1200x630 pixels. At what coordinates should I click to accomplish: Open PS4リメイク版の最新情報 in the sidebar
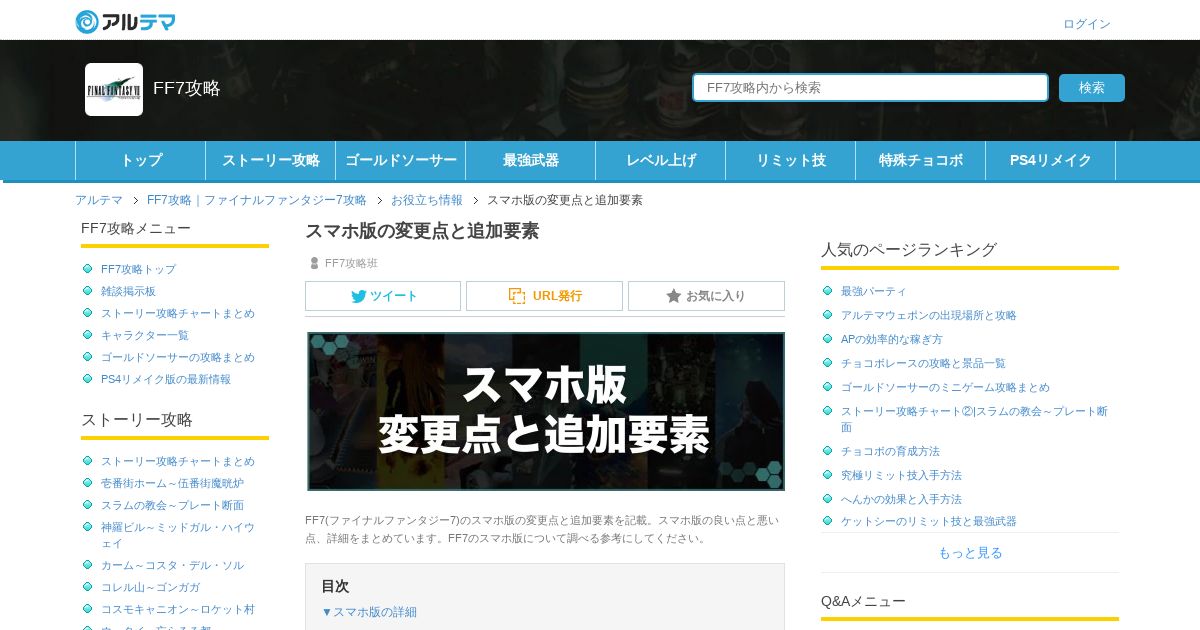(x=165, y=379)
